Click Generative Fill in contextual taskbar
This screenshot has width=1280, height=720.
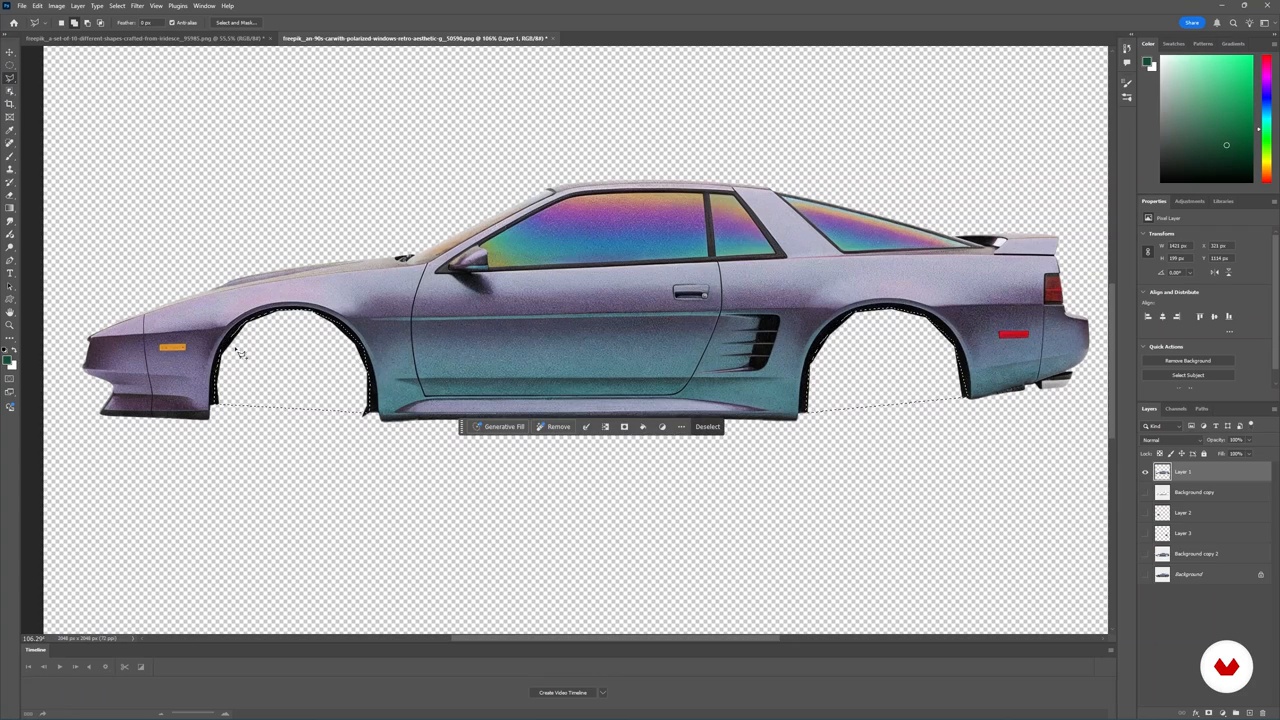(498, 427)
